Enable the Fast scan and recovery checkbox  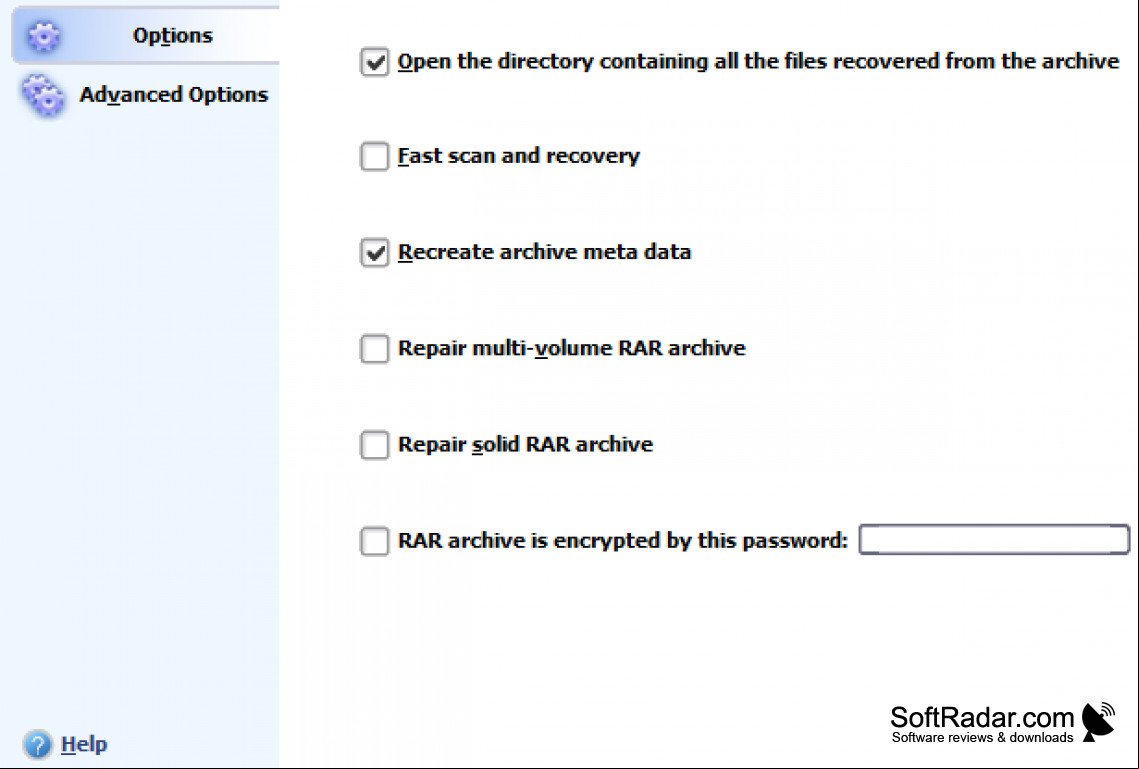click(375, 156)
